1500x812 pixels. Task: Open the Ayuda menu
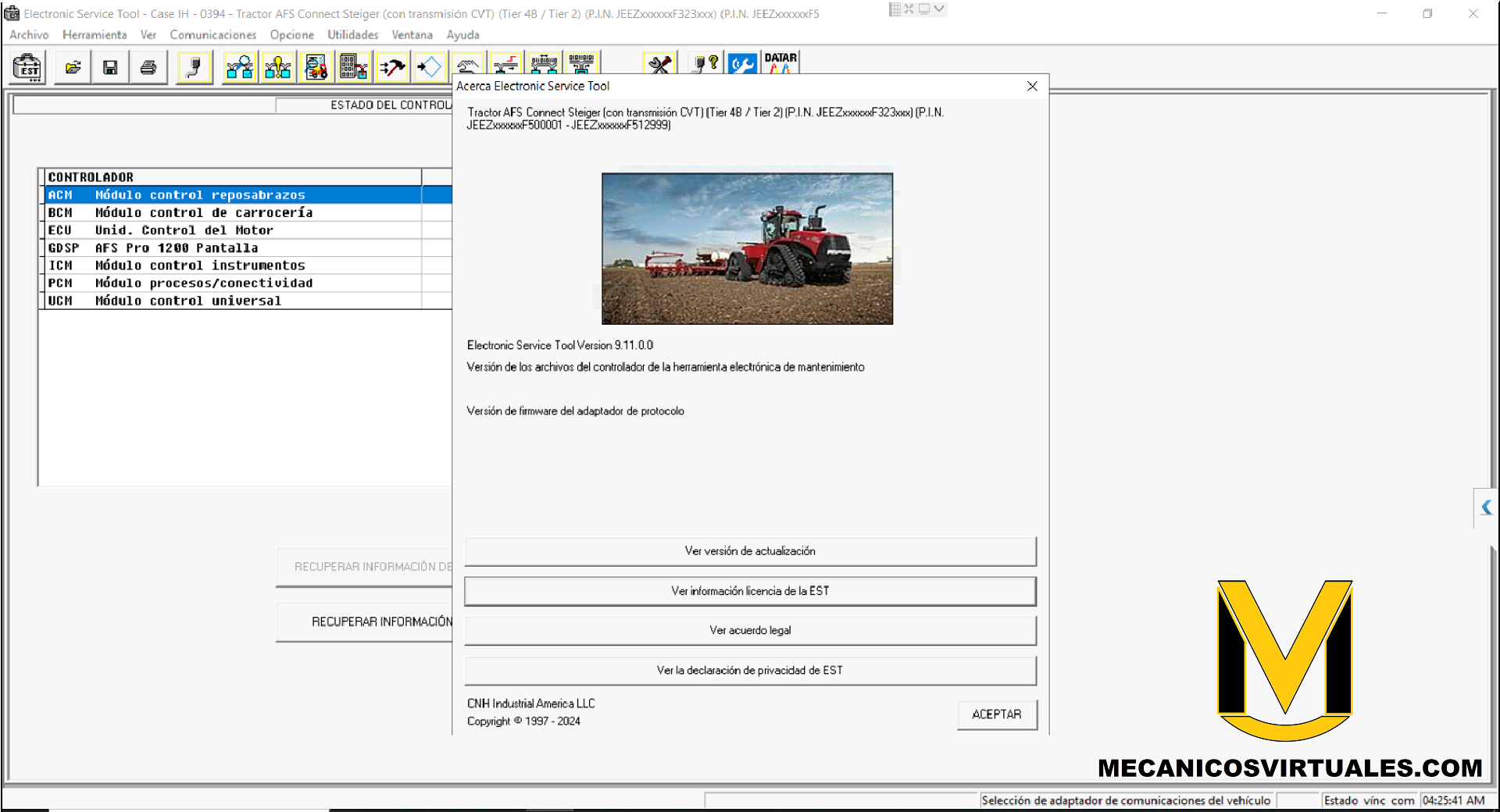pos(463,34)
